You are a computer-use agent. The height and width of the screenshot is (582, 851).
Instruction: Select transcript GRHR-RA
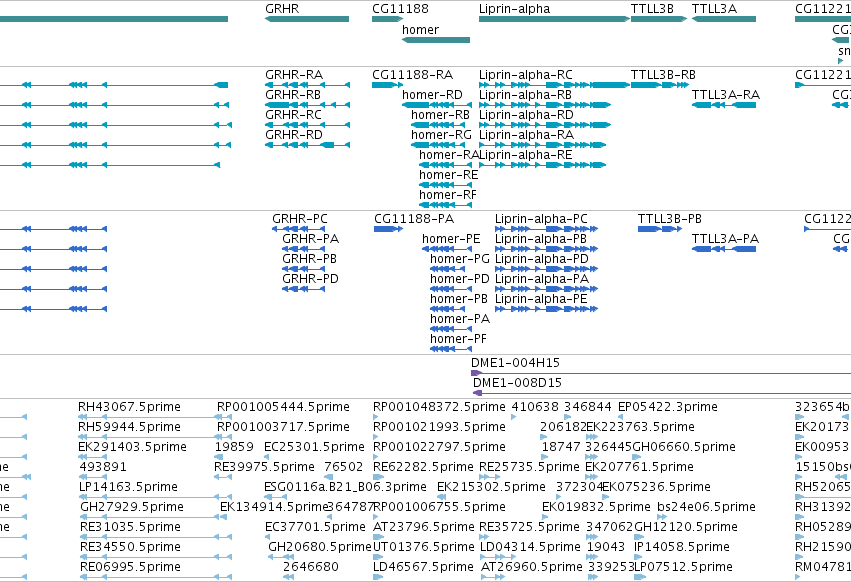click(307, 85)
